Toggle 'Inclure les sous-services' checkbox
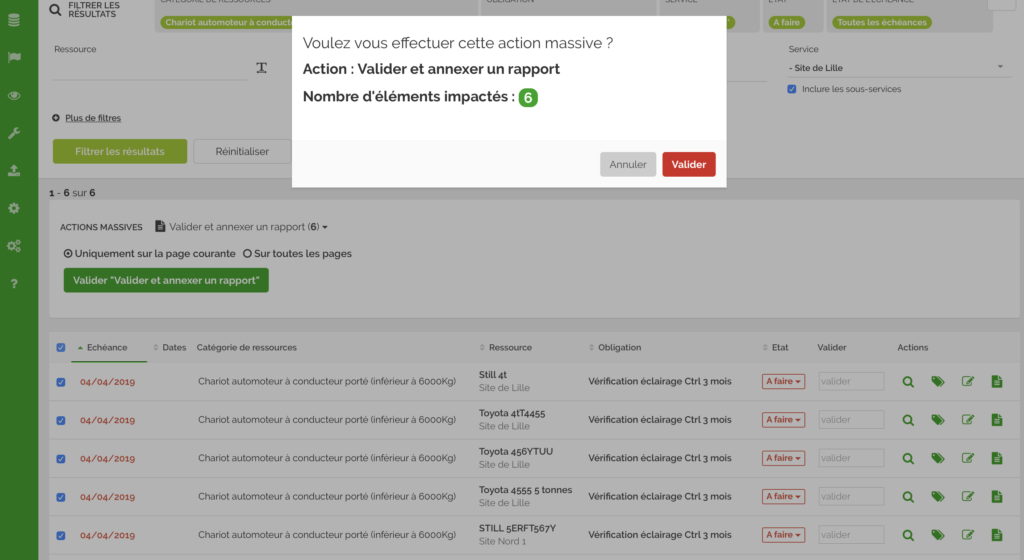 792,89
